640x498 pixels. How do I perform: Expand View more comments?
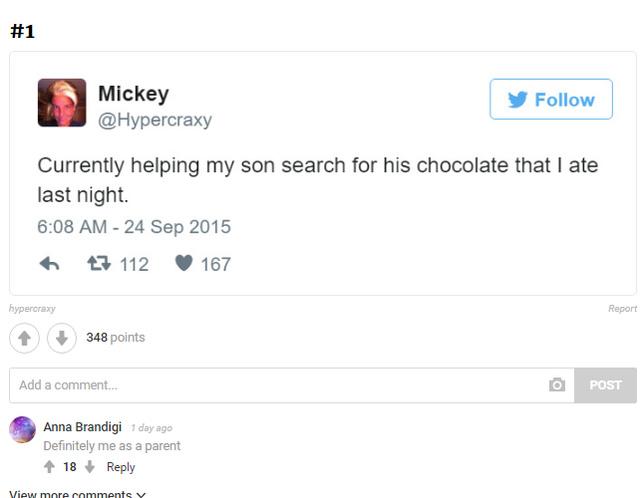point(78,494)
